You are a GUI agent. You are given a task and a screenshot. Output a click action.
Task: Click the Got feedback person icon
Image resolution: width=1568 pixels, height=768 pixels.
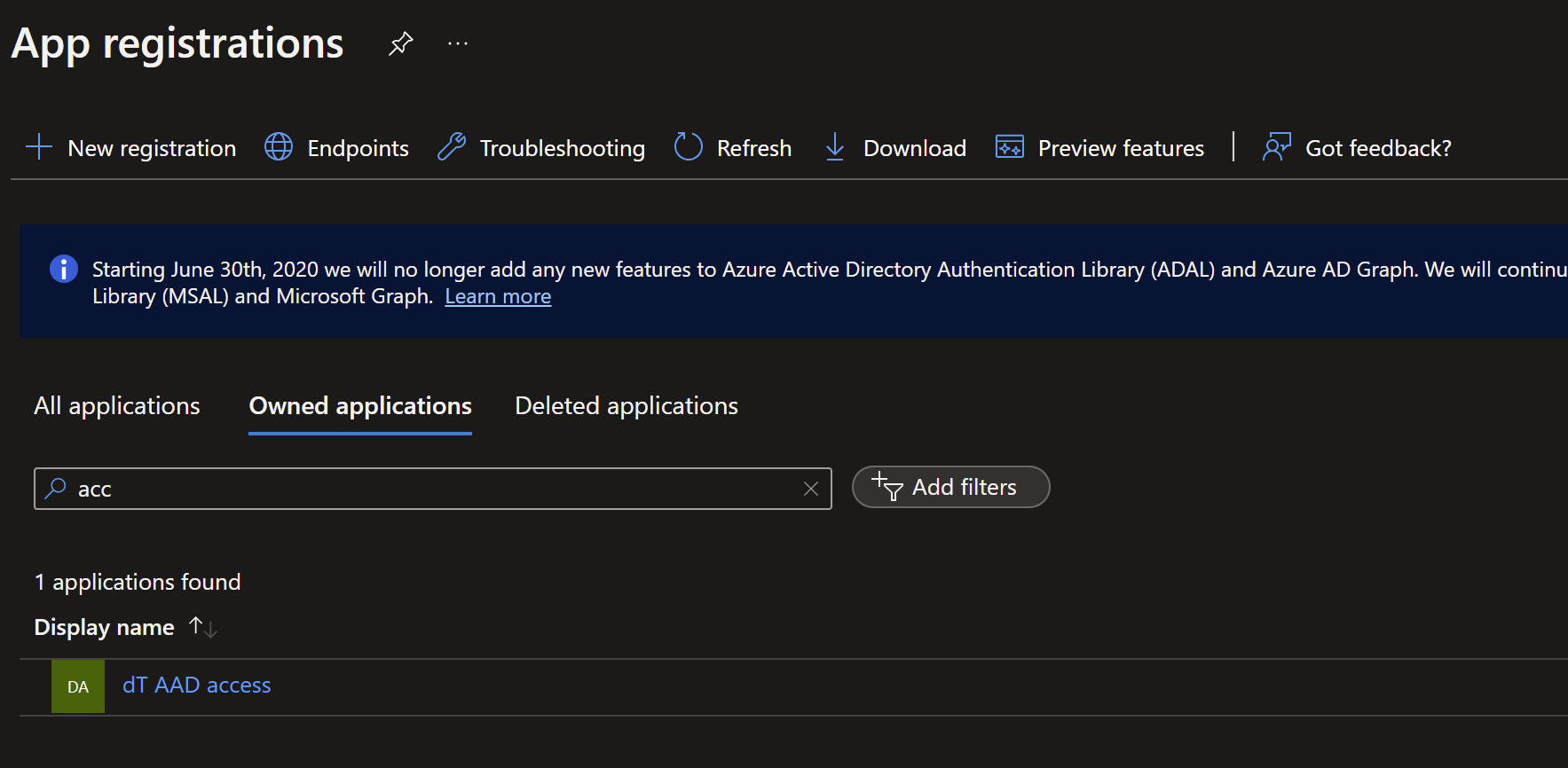[1276, 147]
